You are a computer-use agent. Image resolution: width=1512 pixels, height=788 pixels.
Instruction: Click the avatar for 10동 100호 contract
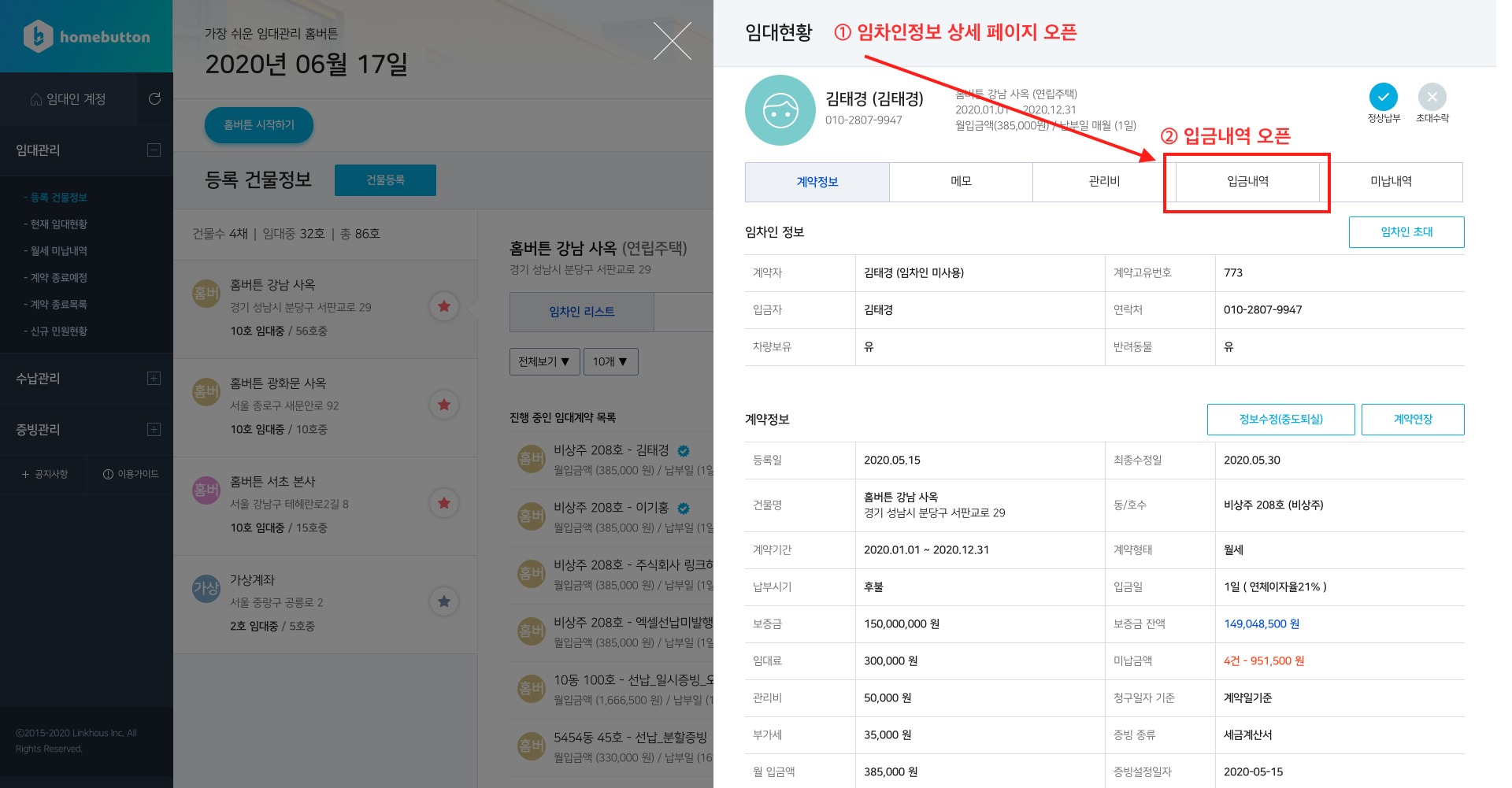tap(532, 689)
